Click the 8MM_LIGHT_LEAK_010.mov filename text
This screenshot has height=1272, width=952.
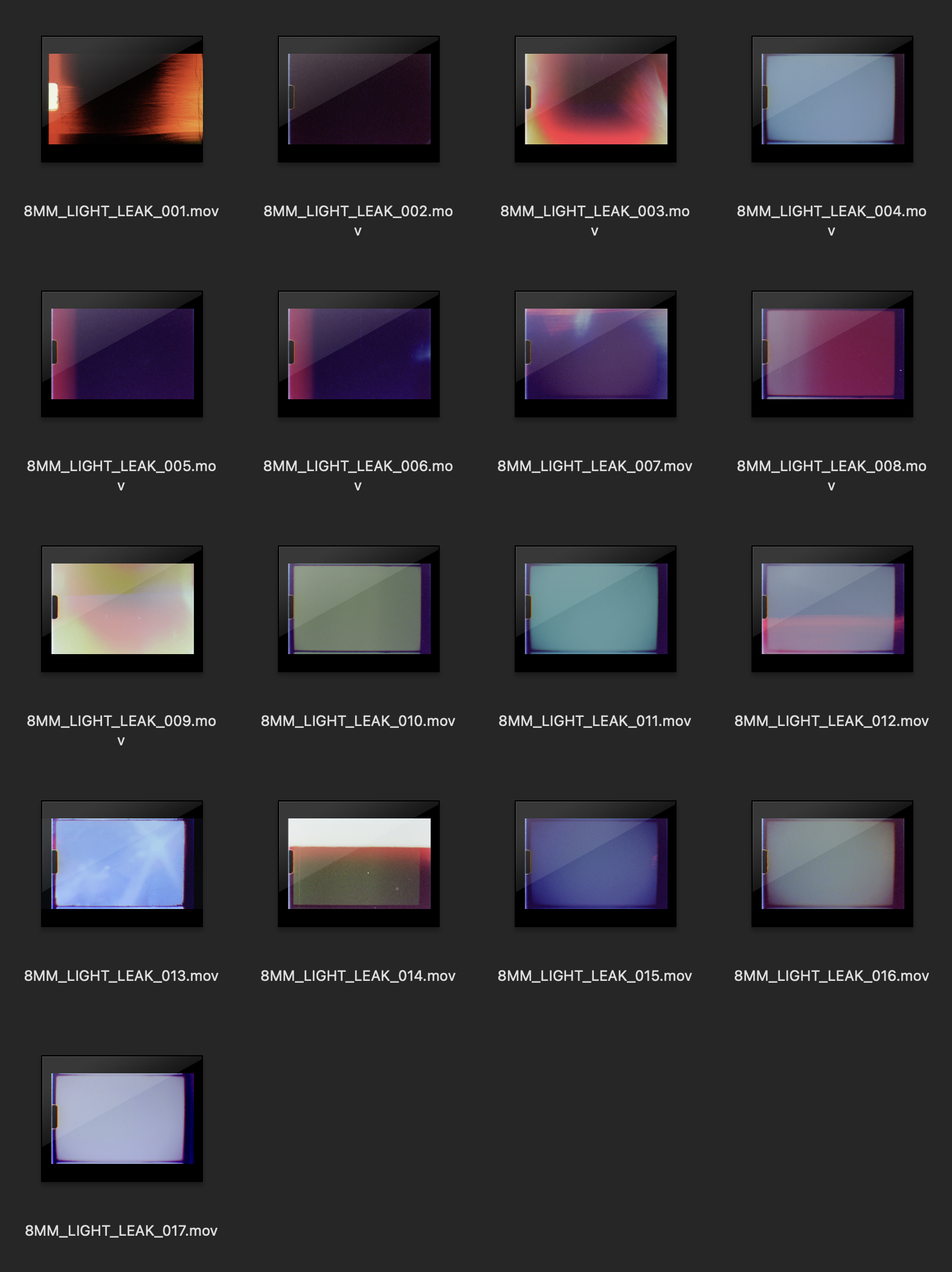(358, 721)
